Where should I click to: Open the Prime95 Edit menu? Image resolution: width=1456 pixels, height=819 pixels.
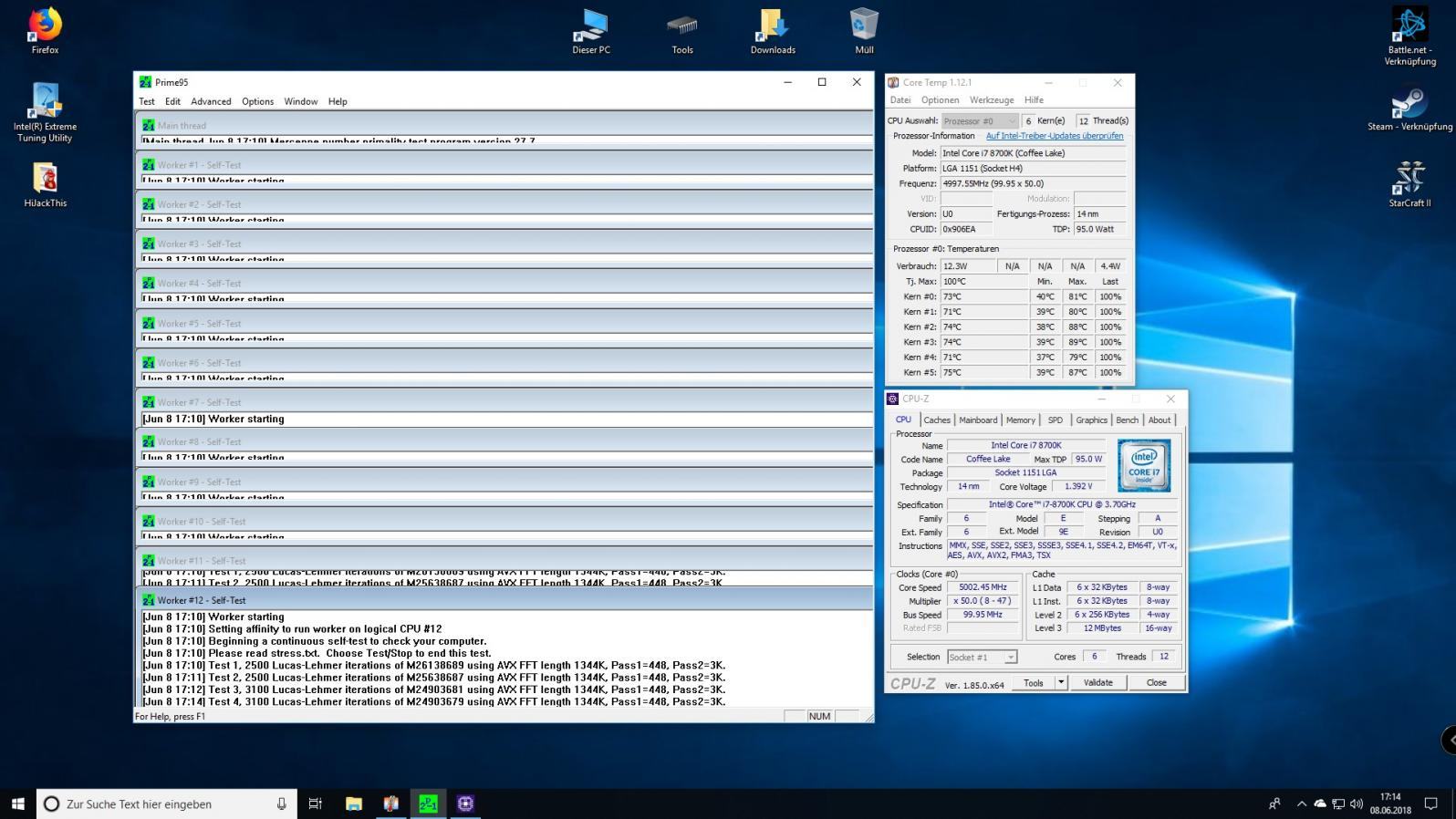[x=172, y=101]
